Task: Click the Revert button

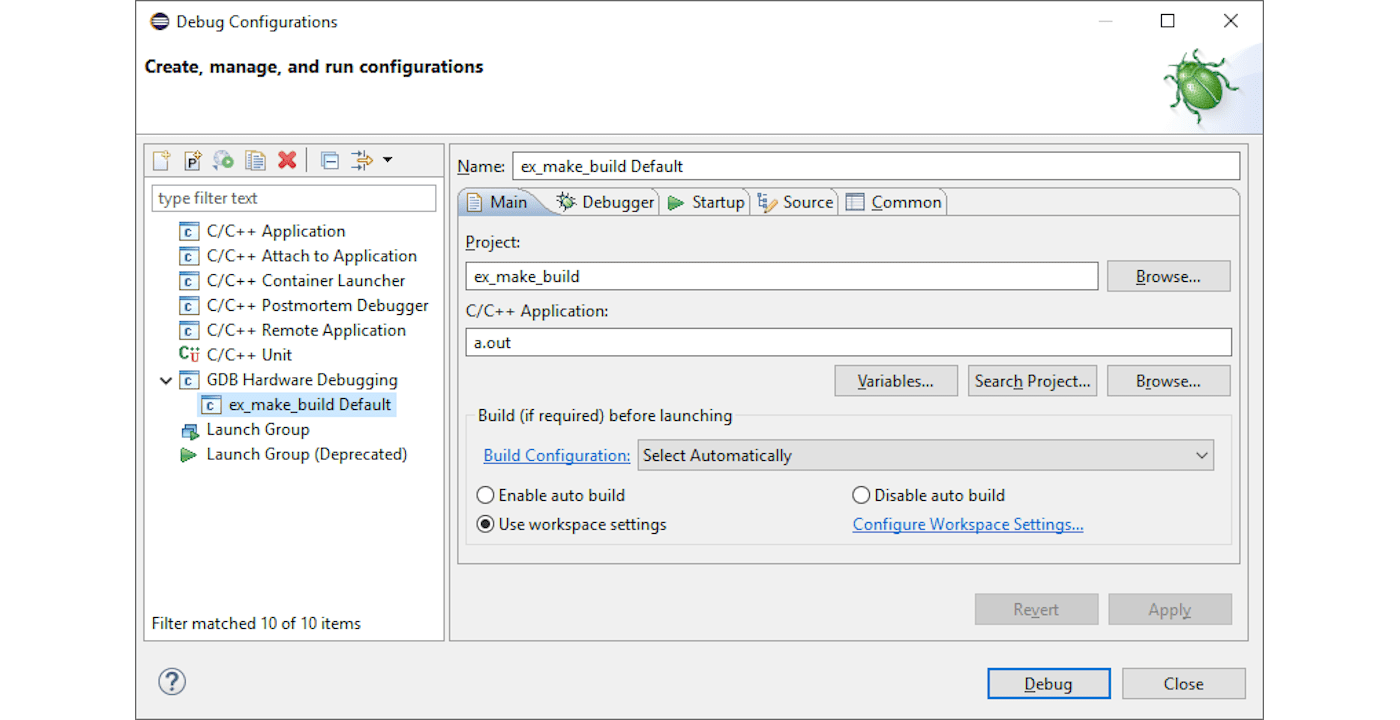Action: [1036, 609]
